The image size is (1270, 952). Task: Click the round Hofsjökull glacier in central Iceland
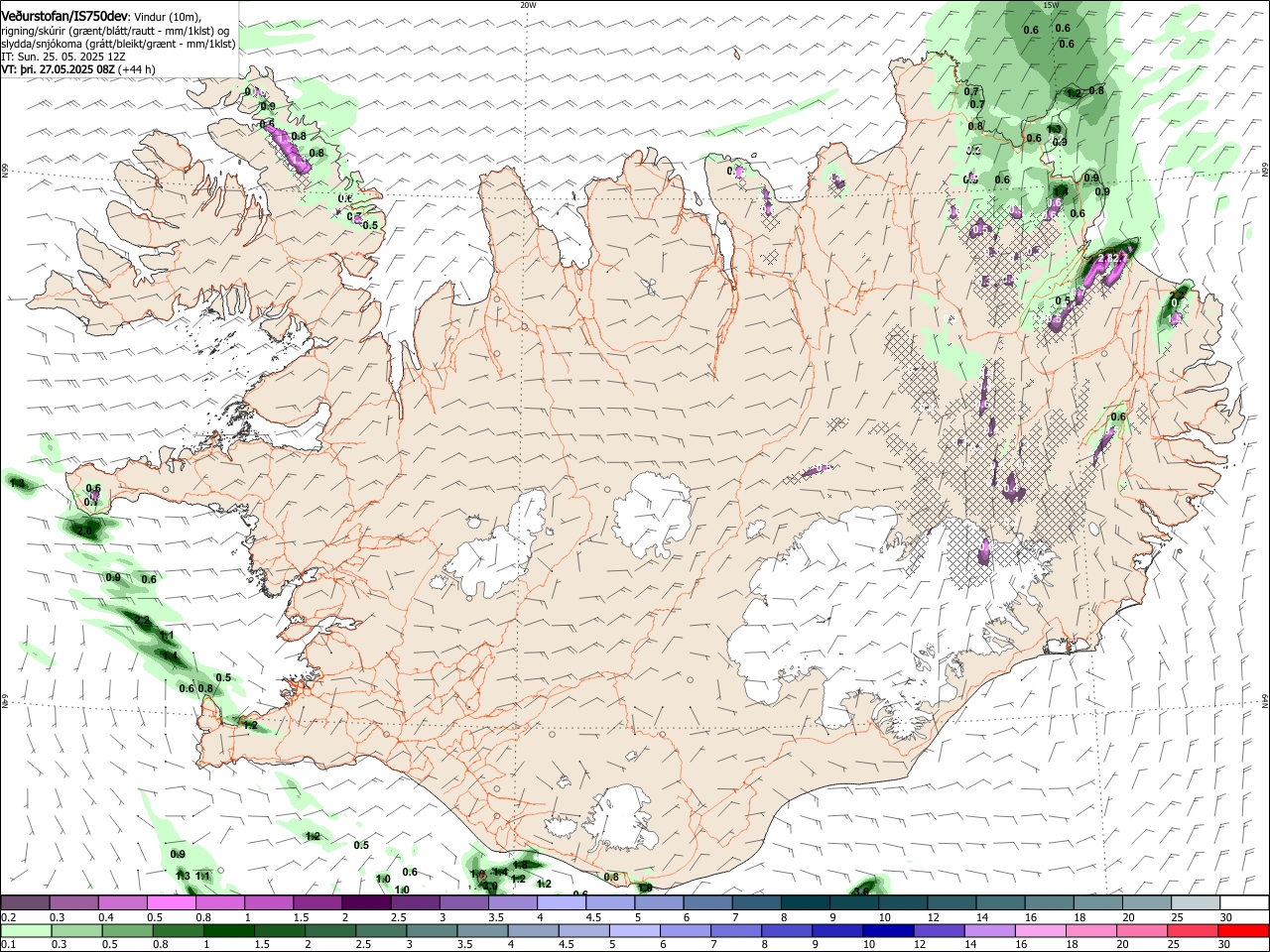[653, 514]
